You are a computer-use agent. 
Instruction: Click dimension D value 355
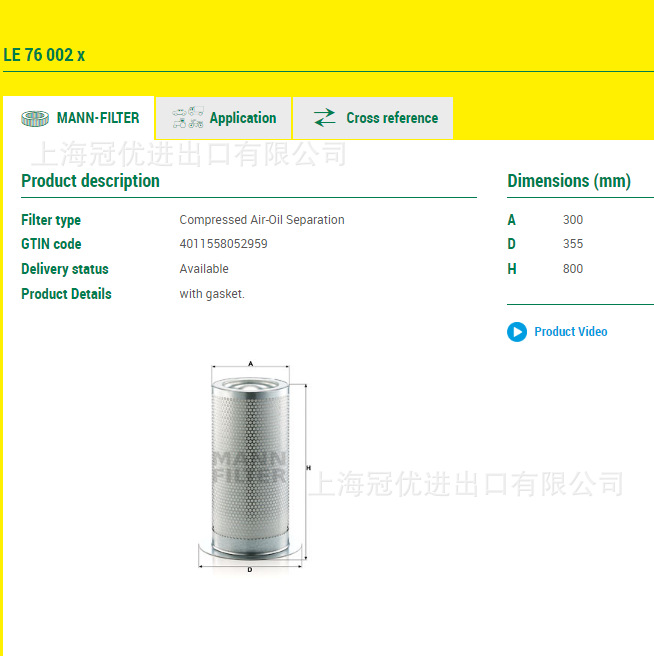pos(573,244)
